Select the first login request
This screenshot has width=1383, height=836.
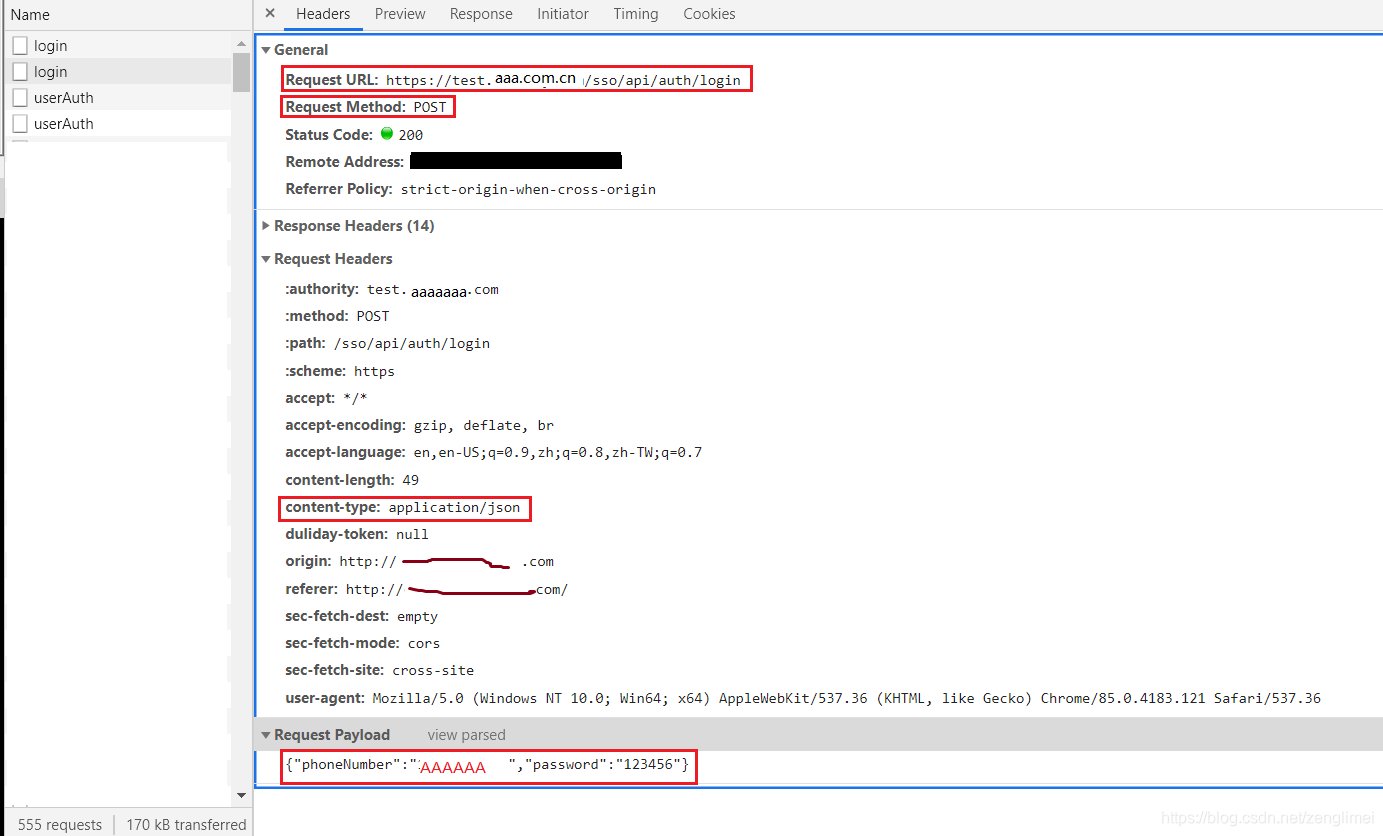click(120, 46)
